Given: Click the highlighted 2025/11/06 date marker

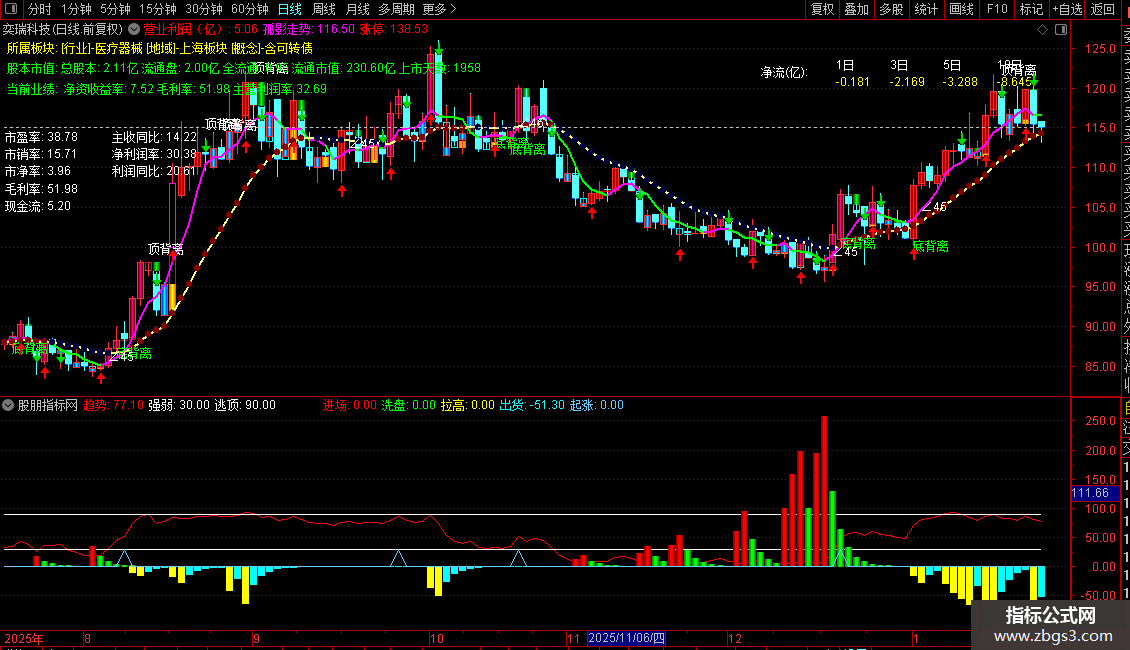Looking at the screenshot, I should [626, 638].
